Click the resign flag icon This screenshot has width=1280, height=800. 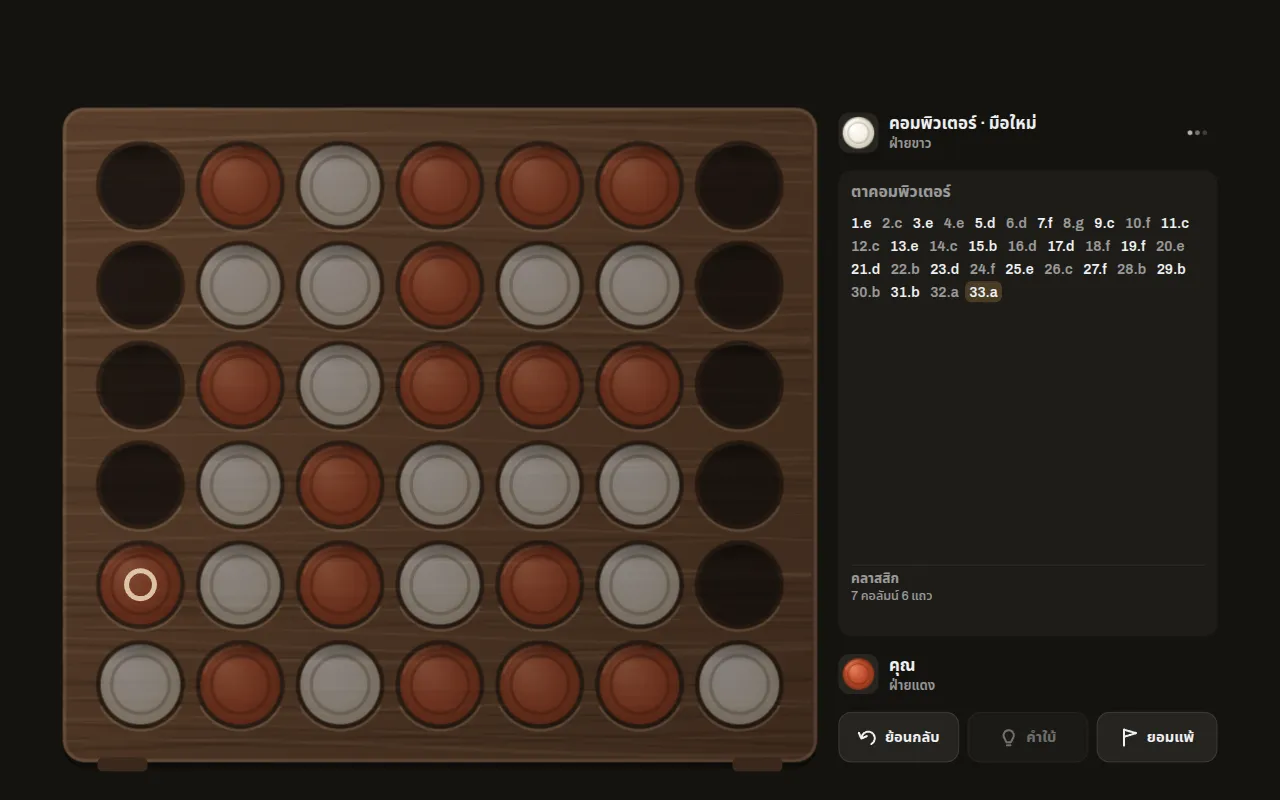[1129, 737]
